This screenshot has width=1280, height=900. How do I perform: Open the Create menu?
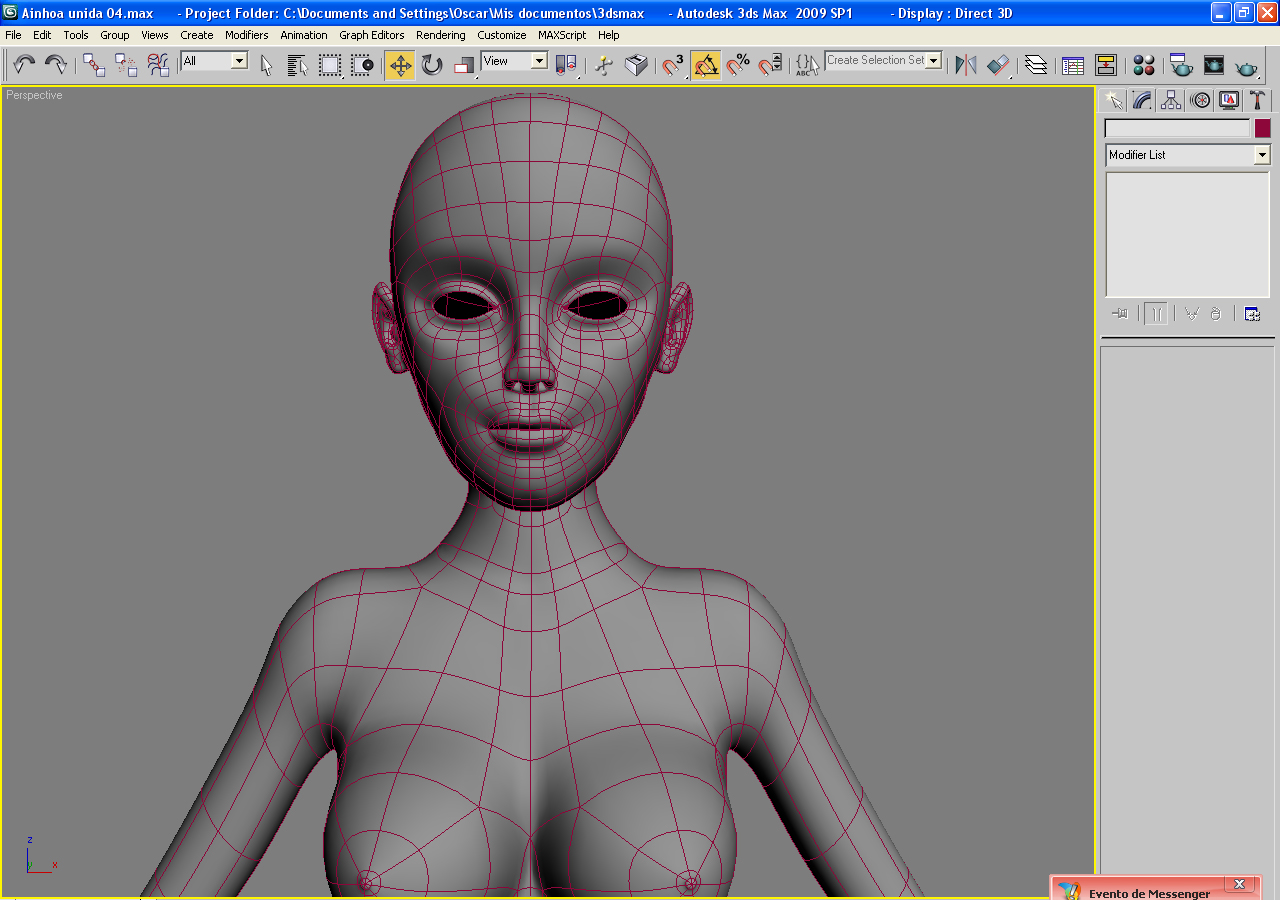tap(197, 35)
